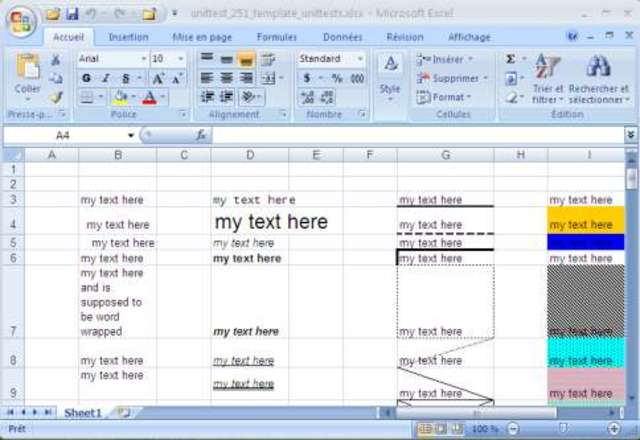Zoom out with the minus button

513,429
